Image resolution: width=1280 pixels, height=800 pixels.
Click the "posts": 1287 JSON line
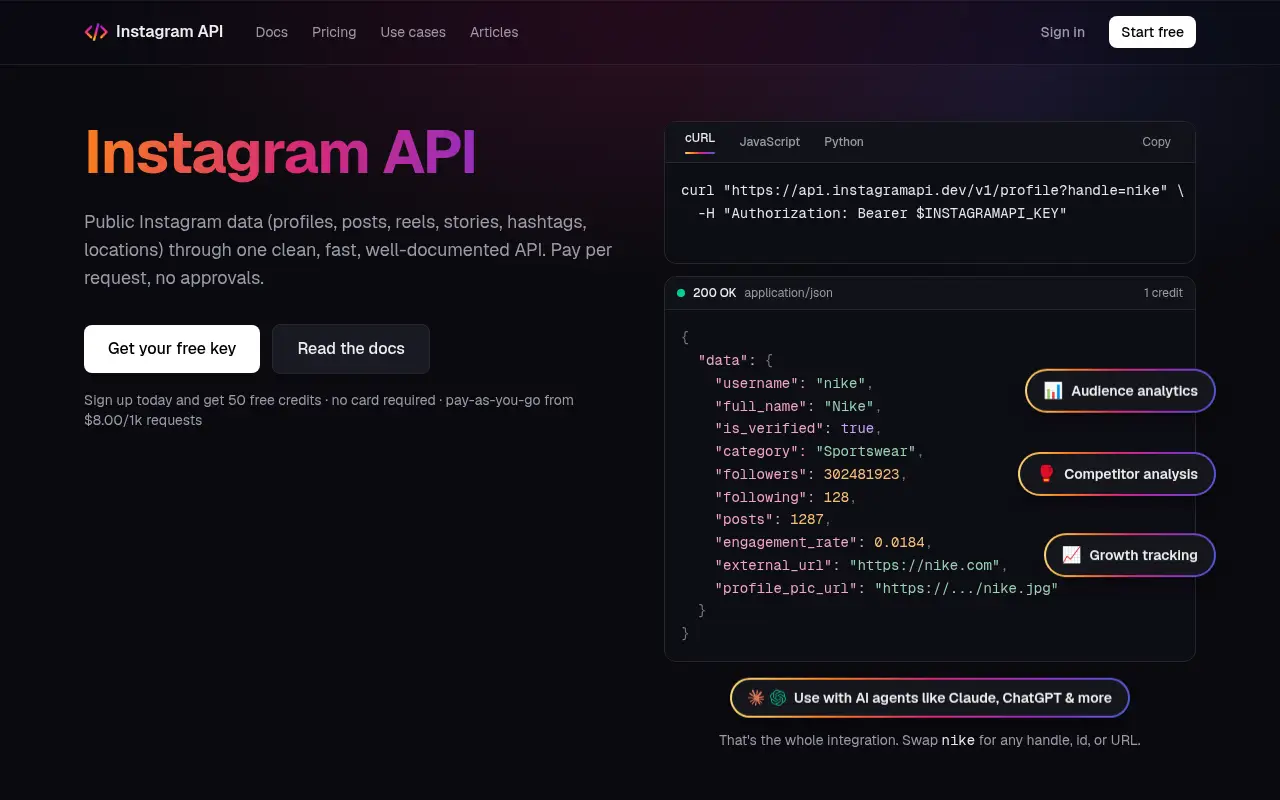[773, 520]
